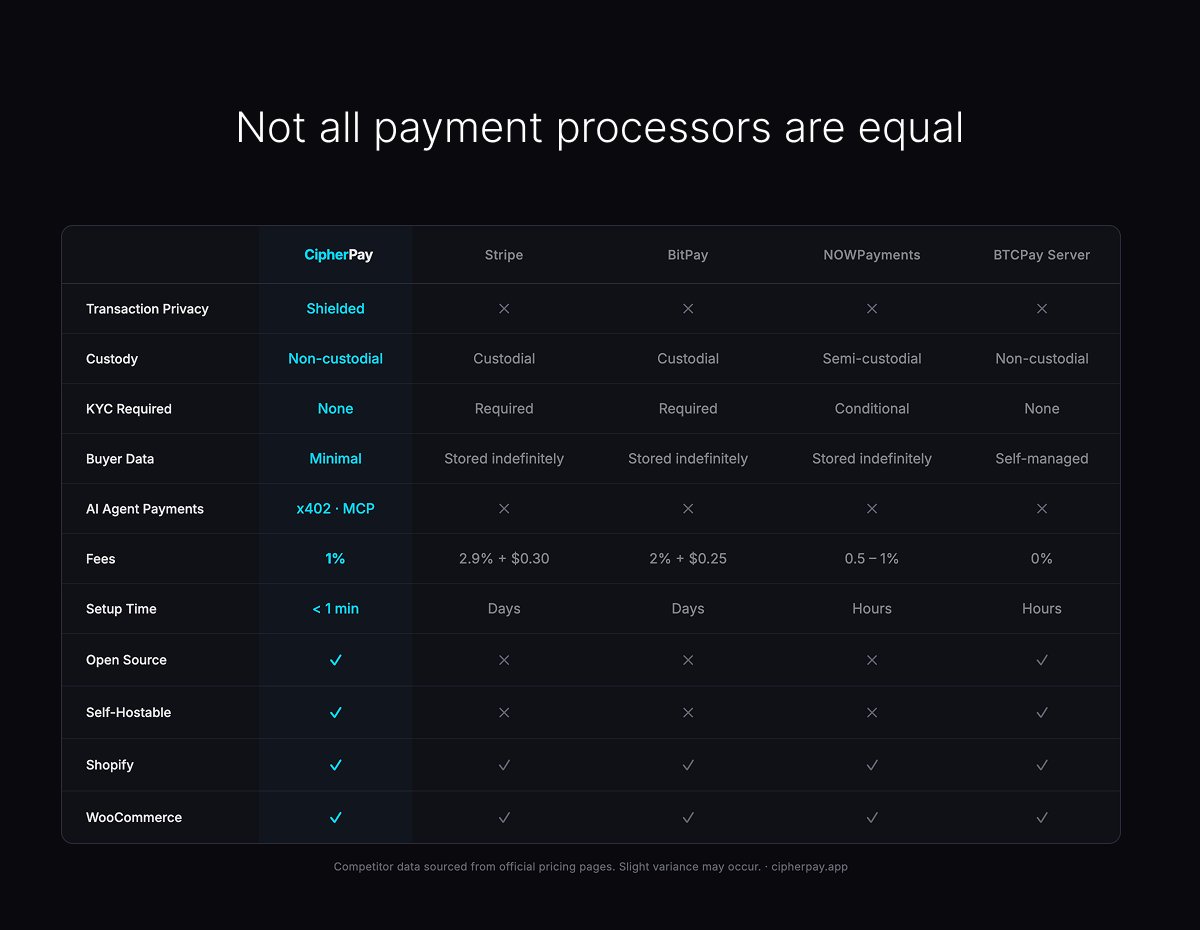
Task: Click the Semi-custodial cell for NOWPayments
Action: point(872,359)
